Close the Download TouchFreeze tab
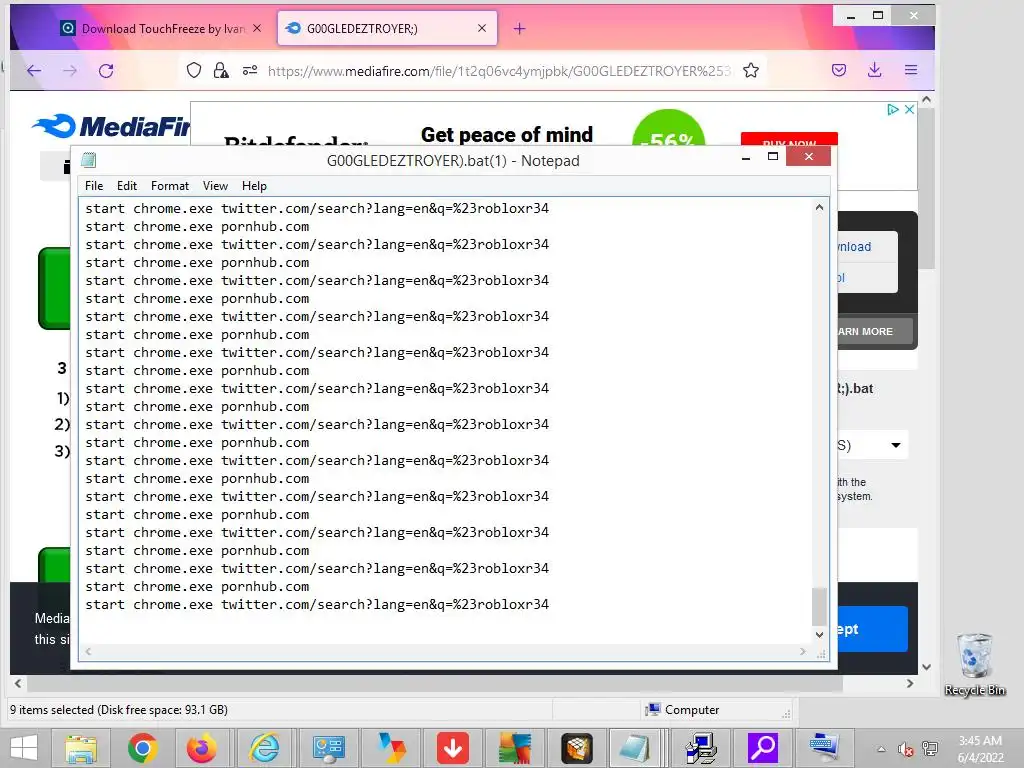 pos(257,28)
